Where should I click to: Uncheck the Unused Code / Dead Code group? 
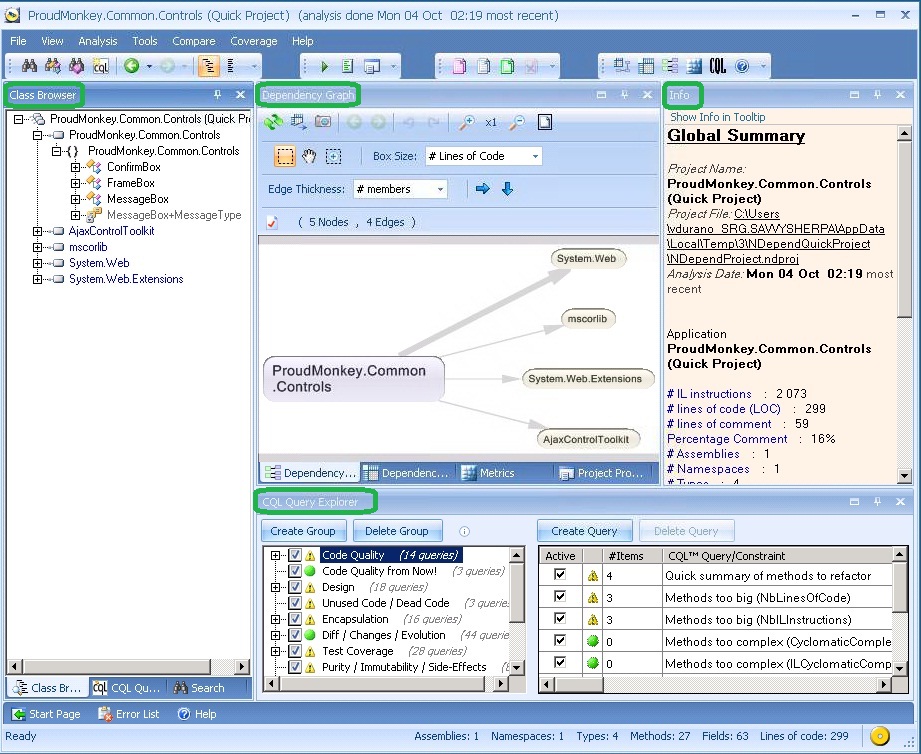pyautogui.click(x=295, y=603)
